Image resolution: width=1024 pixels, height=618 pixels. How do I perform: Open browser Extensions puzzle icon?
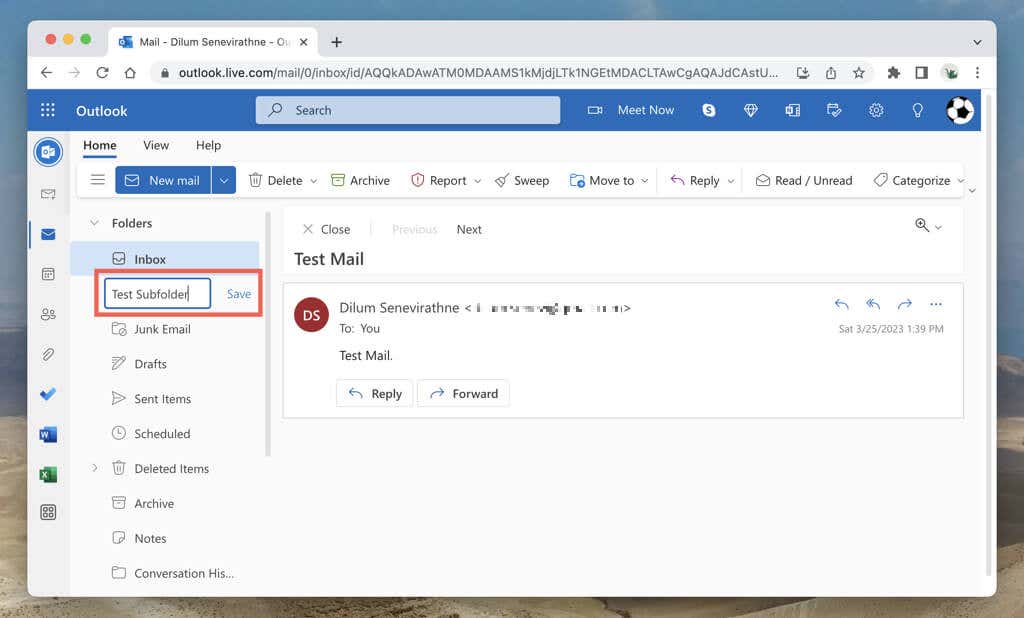pyautogui.click(x=893, y=73)
